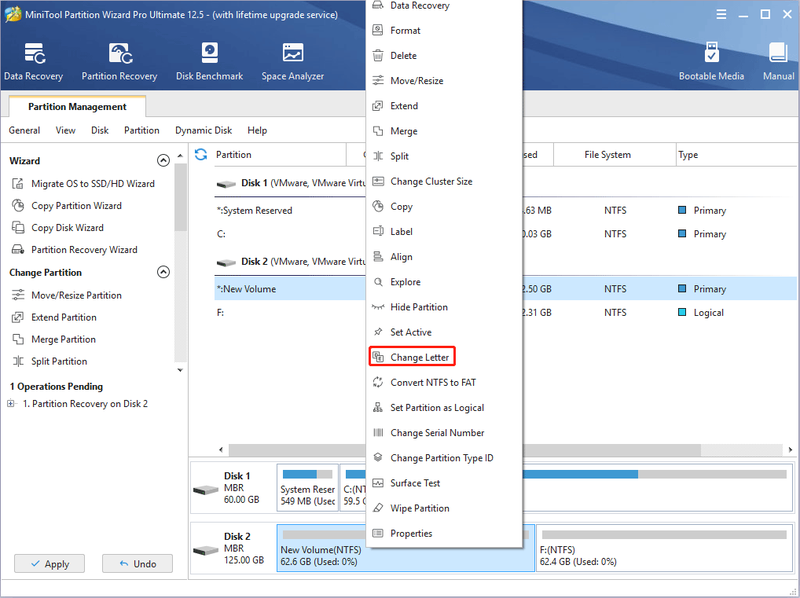Screen dimensions: 800x598
Task: Click the Disk 1 drive icon in disk map
Action: tap(206, 490)
